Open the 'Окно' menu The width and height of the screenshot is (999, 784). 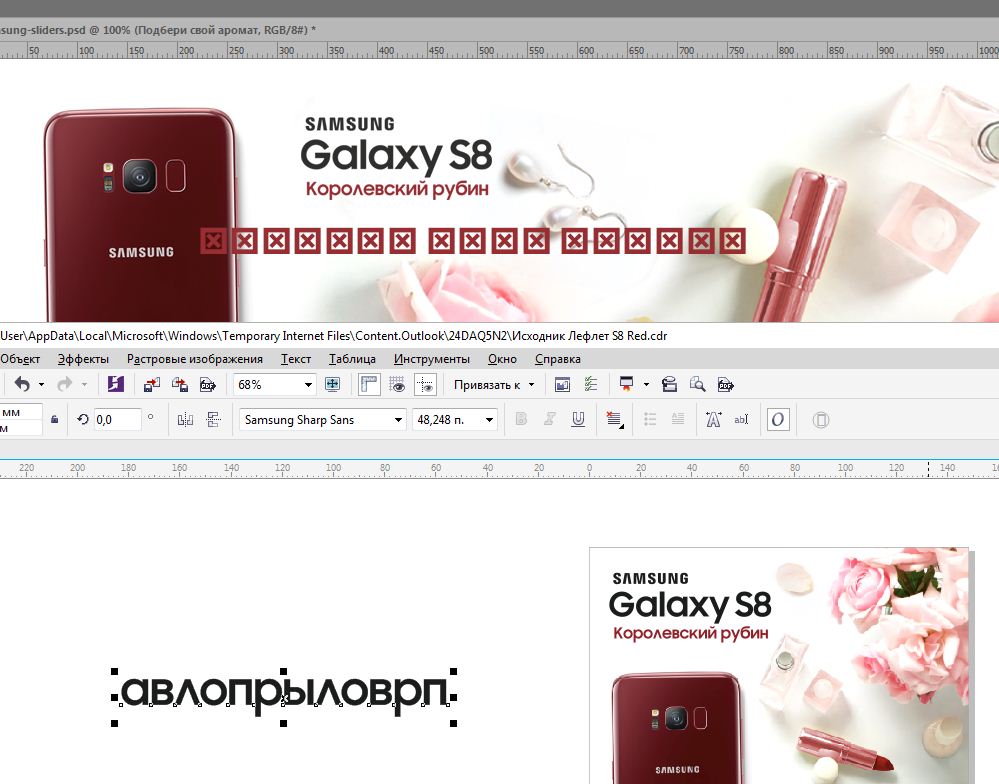(x=502, y=359)
